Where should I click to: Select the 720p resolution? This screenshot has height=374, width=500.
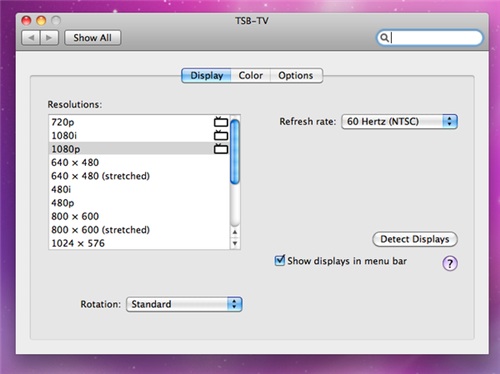coord(139,122)
